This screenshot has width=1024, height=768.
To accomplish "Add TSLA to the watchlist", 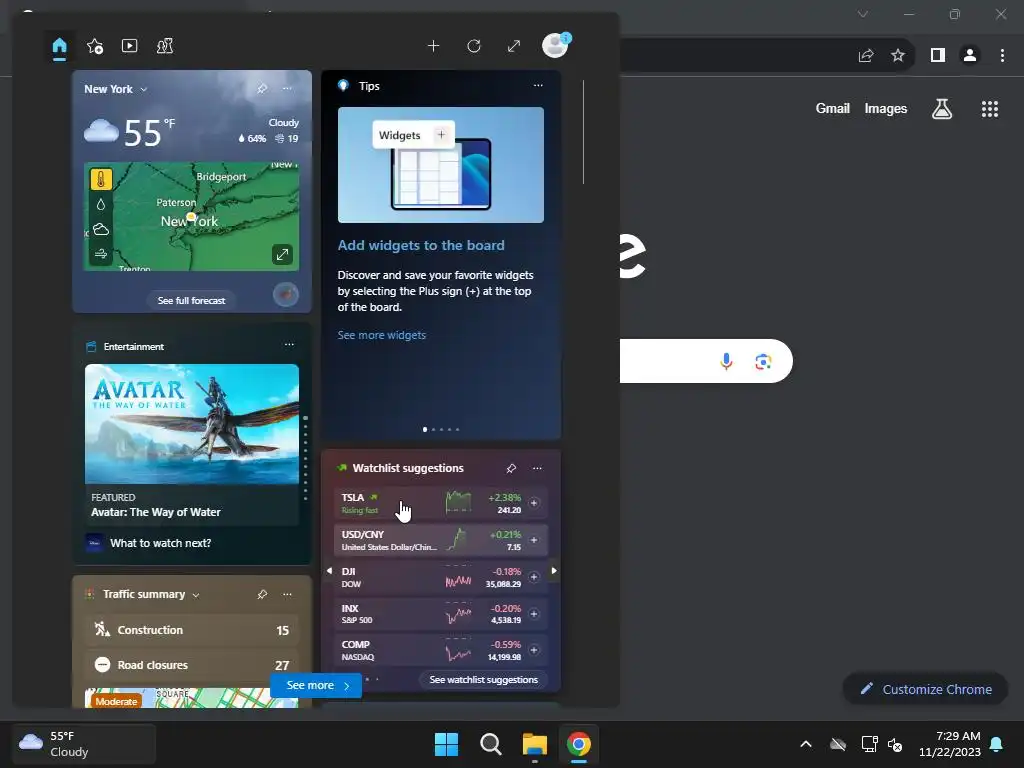I will [x=534, y=503].
